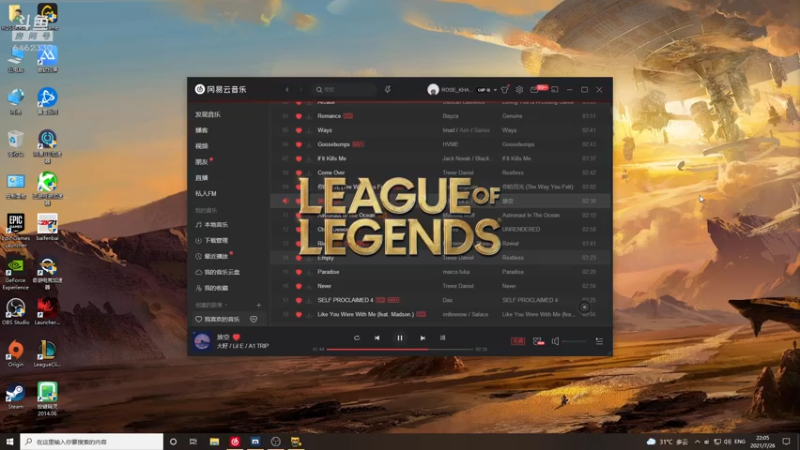Image resolution: width=800 pixels, height=450 pixels.
Task: Open artist link marco luka
Action: [x=456, y=272]
